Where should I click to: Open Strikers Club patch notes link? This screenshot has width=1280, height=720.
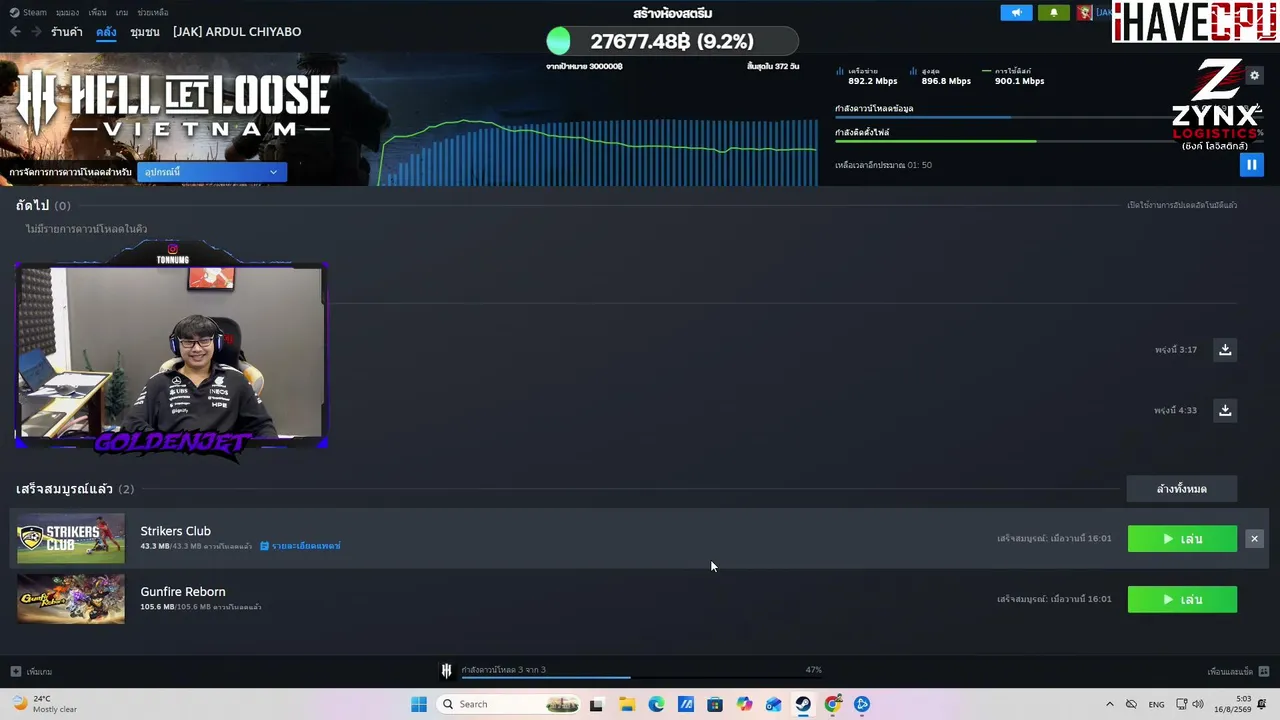300,546
